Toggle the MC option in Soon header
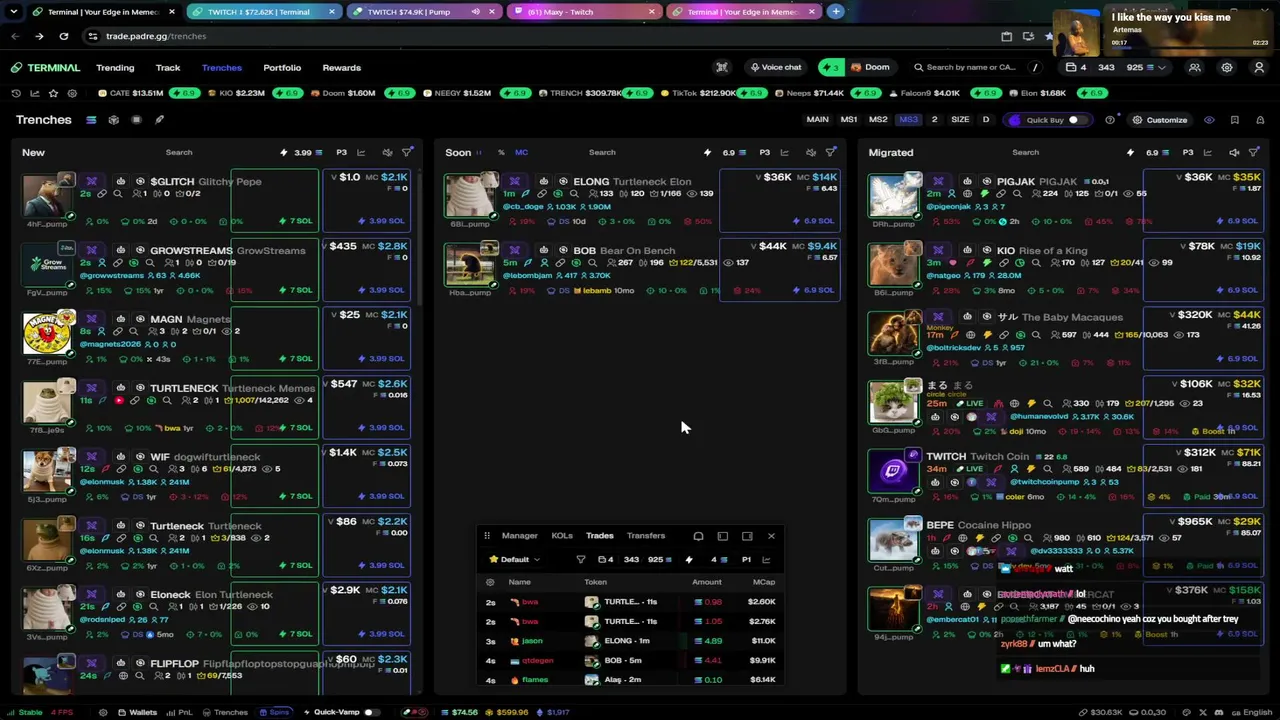Viewport: 1280px width, 720px height. [x=521, y=153]
